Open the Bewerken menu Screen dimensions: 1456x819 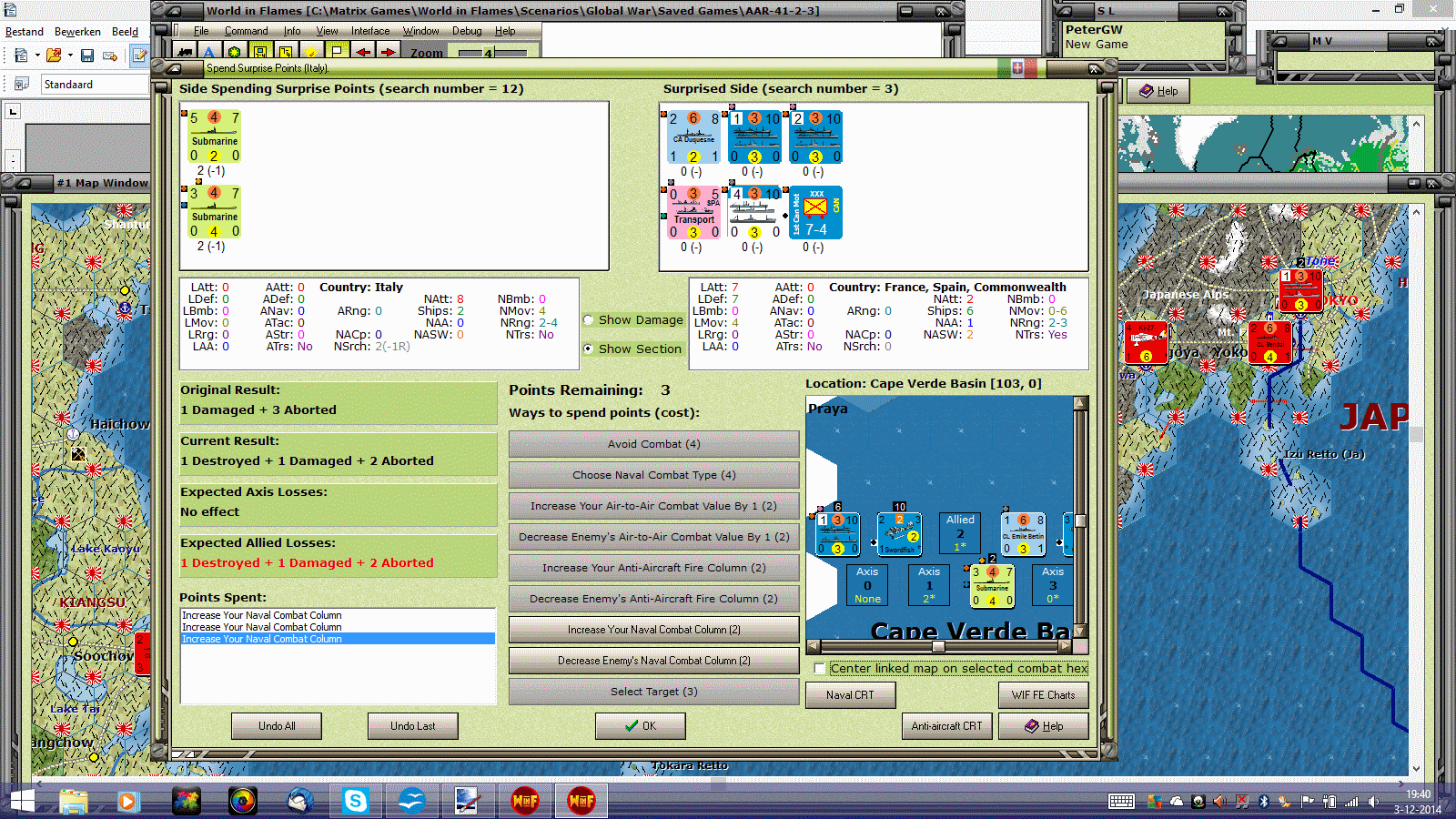coord(77,32)
